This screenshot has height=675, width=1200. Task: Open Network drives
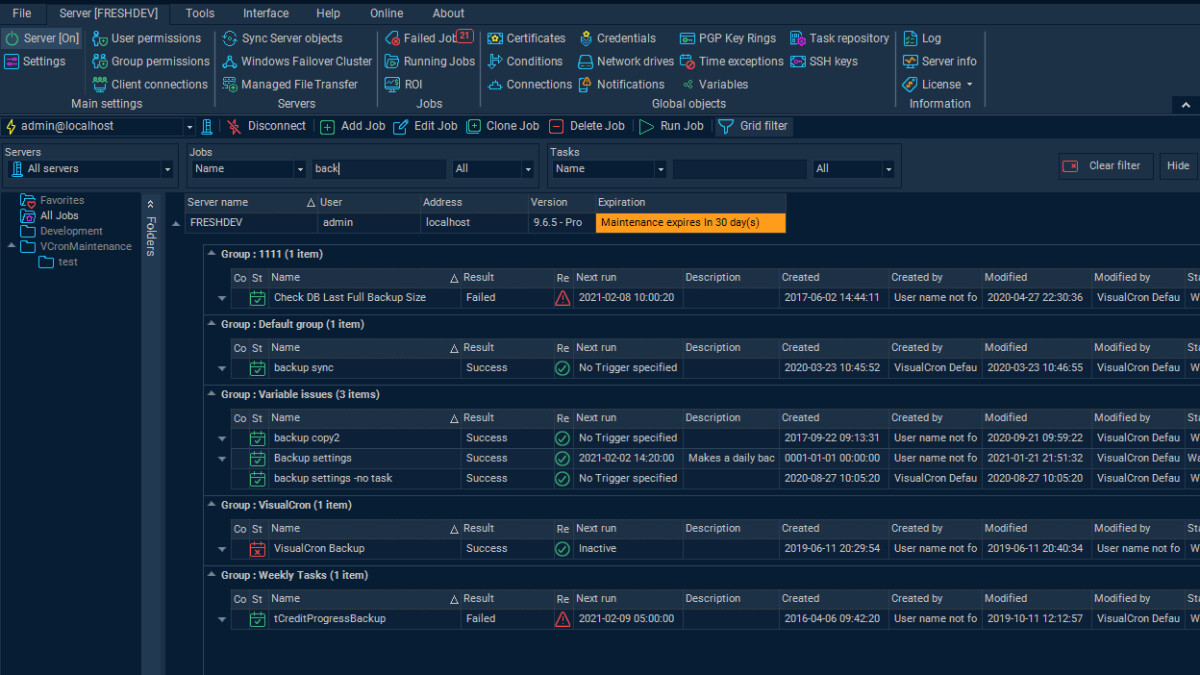(x=625, y=61)
